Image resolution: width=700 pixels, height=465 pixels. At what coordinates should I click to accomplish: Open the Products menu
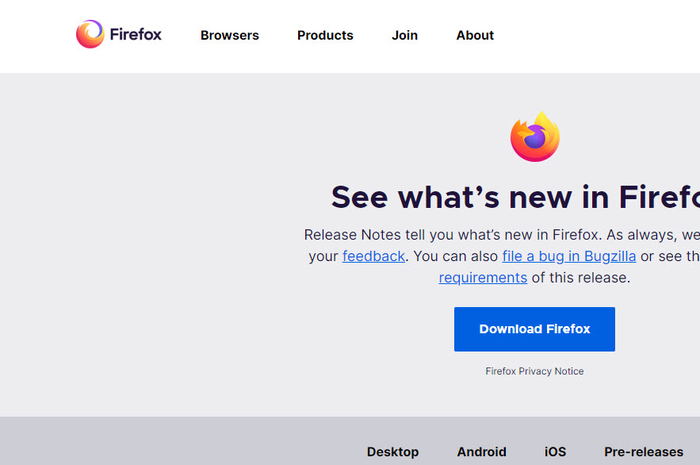point(325,35)
